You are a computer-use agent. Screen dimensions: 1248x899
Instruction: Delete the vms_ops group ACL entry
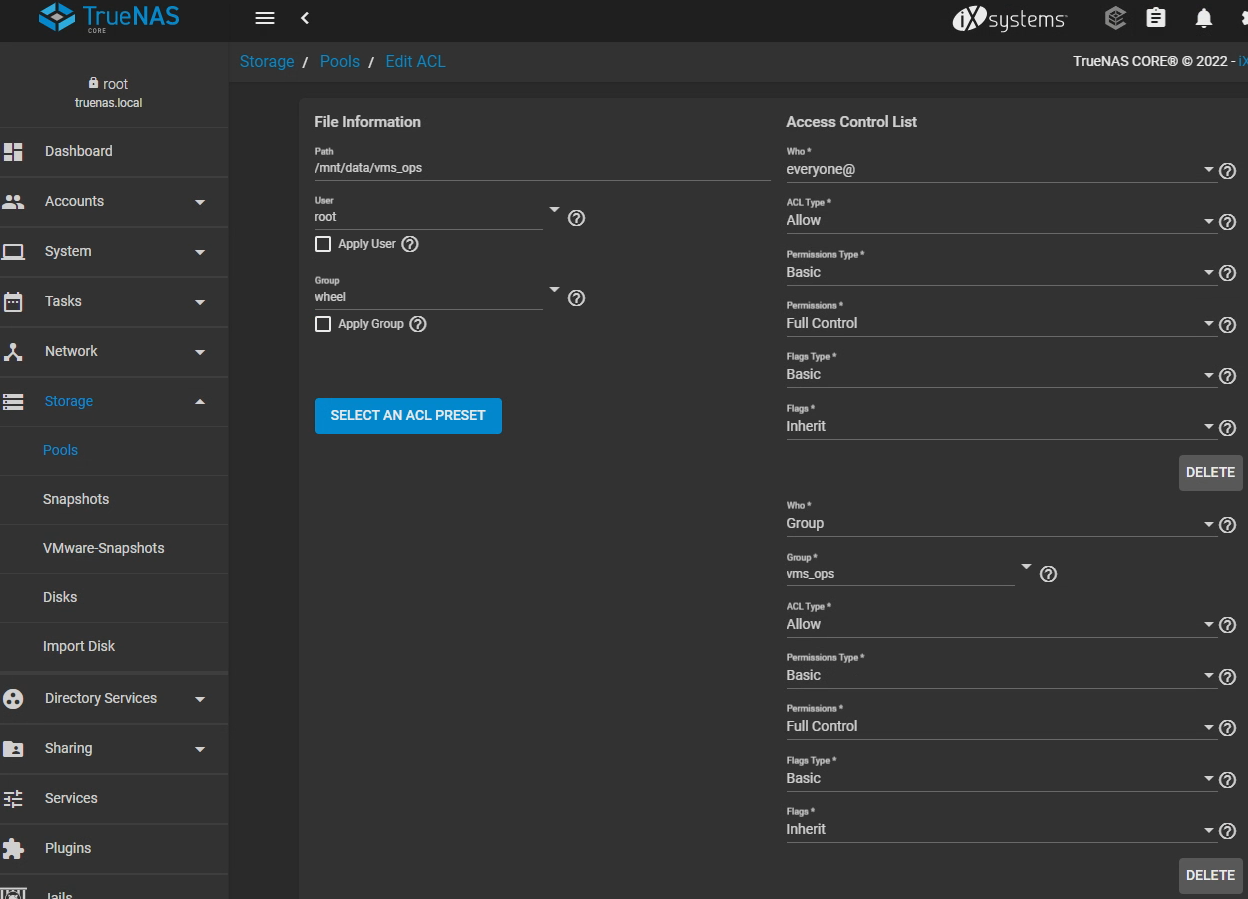click(x=1210, y=875)
